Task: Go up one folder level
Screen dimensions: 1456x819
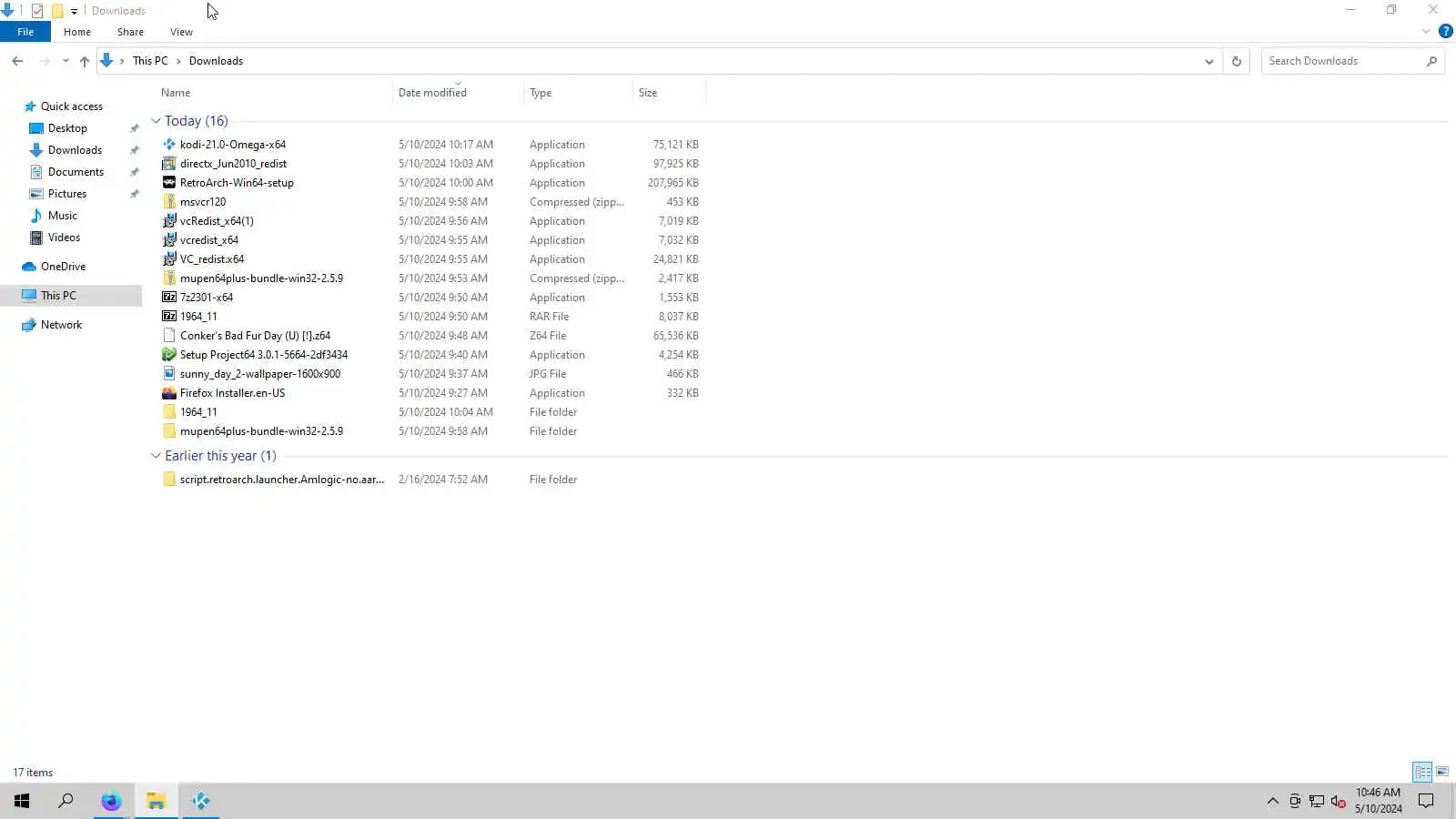Action: [85, 61]
